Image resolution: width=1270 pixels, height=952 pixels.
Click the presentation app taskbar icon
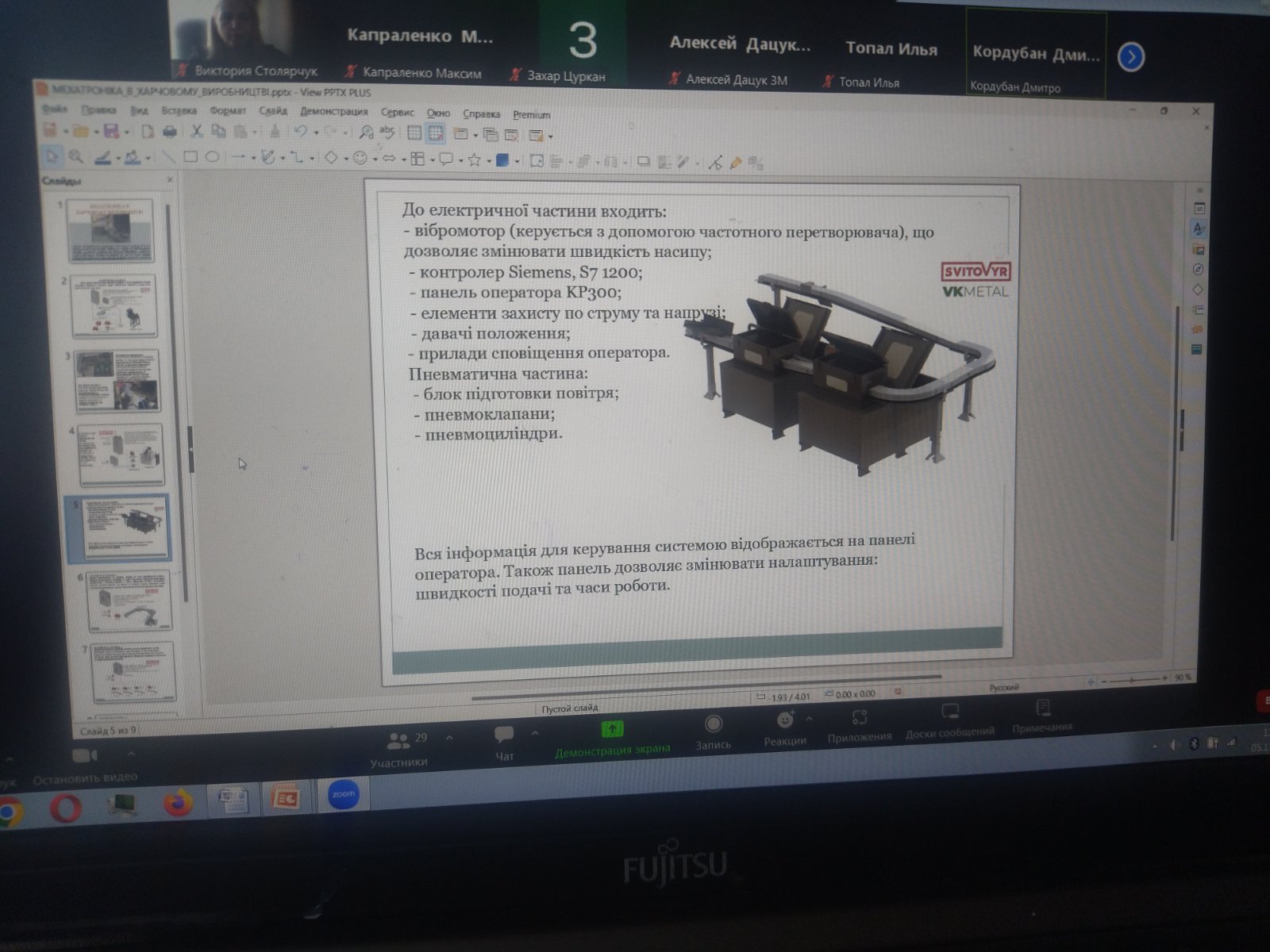click(x=285, y=797)
